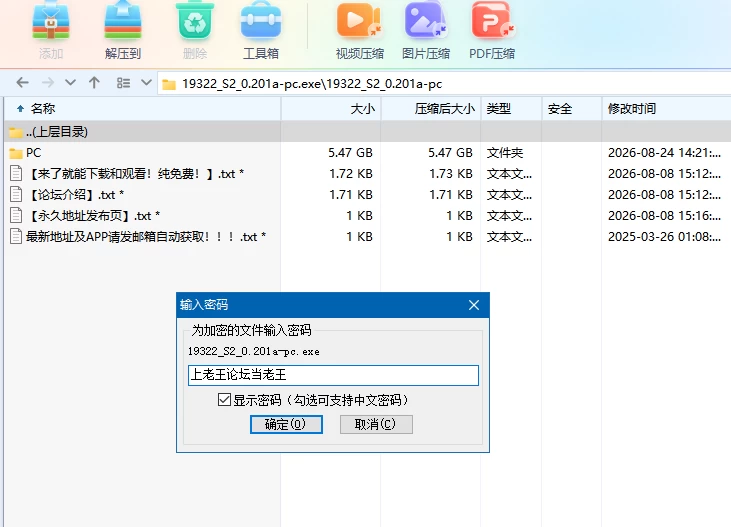The image size is (731, 527).
Task: Open the view mode dropdown chevron
Action: (146, 83)
